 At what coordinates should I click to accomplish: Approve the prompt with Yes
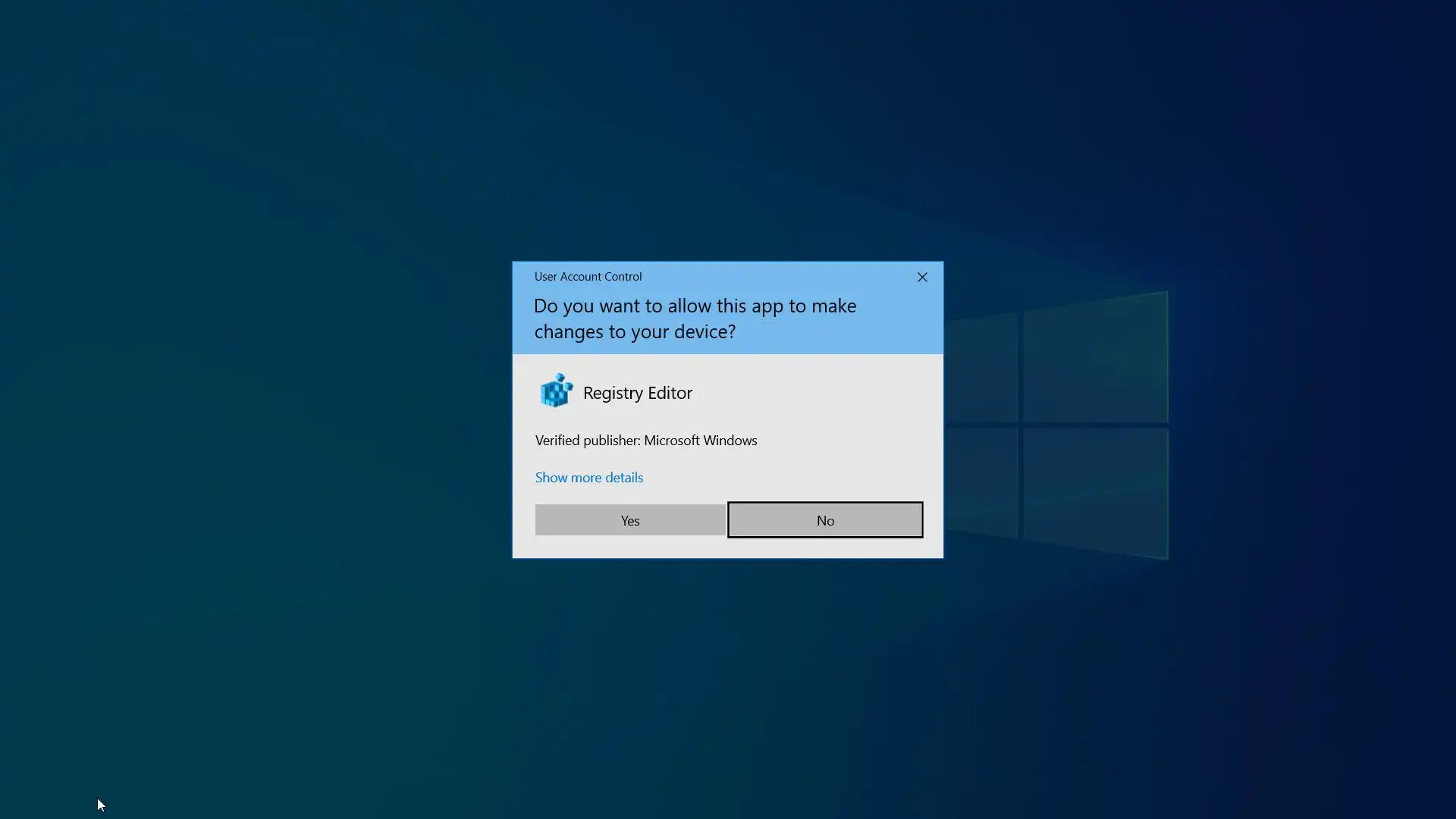click(x=630, y=520)
